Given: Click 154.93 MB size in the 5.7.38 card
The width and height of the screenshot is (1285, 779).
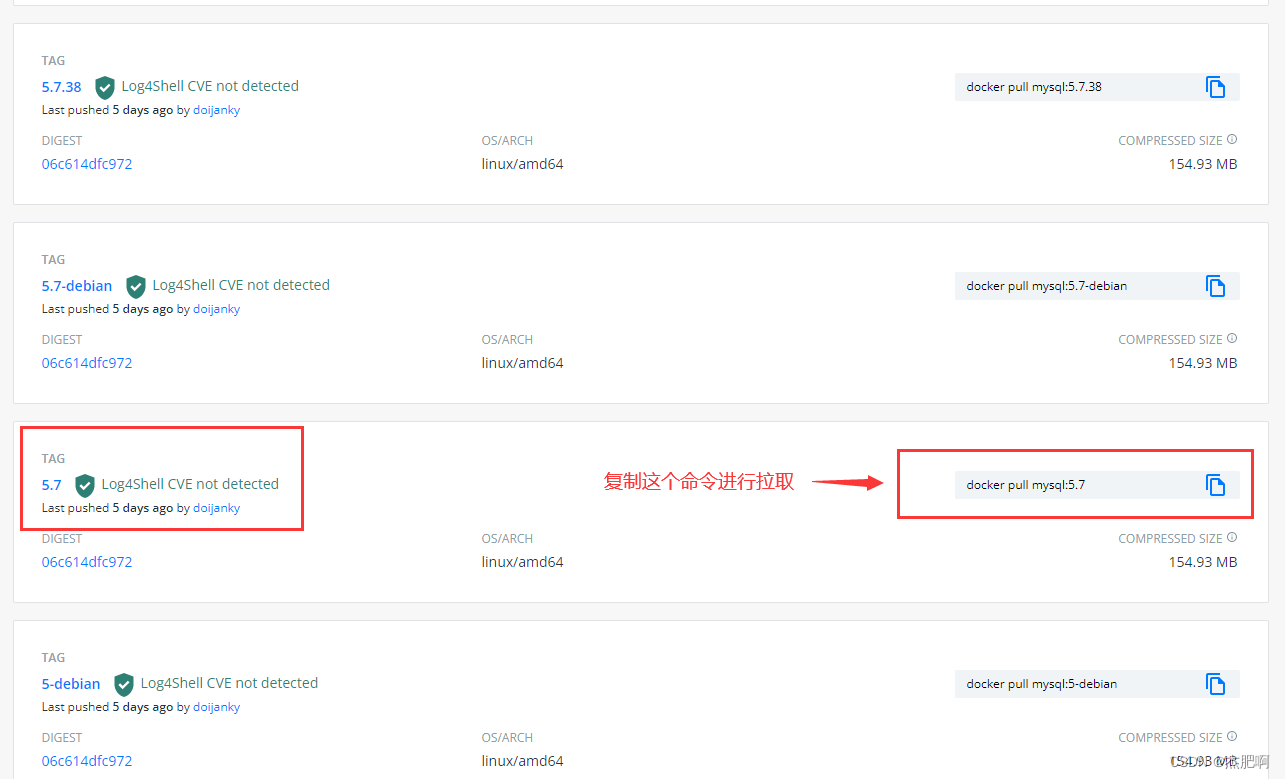Looking at the screenshot, I should [1203, 164].
